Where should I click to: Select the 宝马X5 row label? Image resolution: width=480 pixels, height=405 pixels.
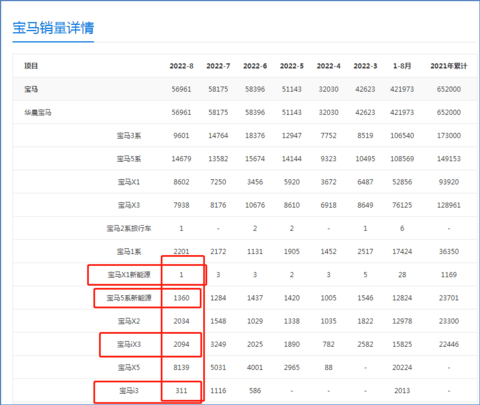tap(129, 367)
